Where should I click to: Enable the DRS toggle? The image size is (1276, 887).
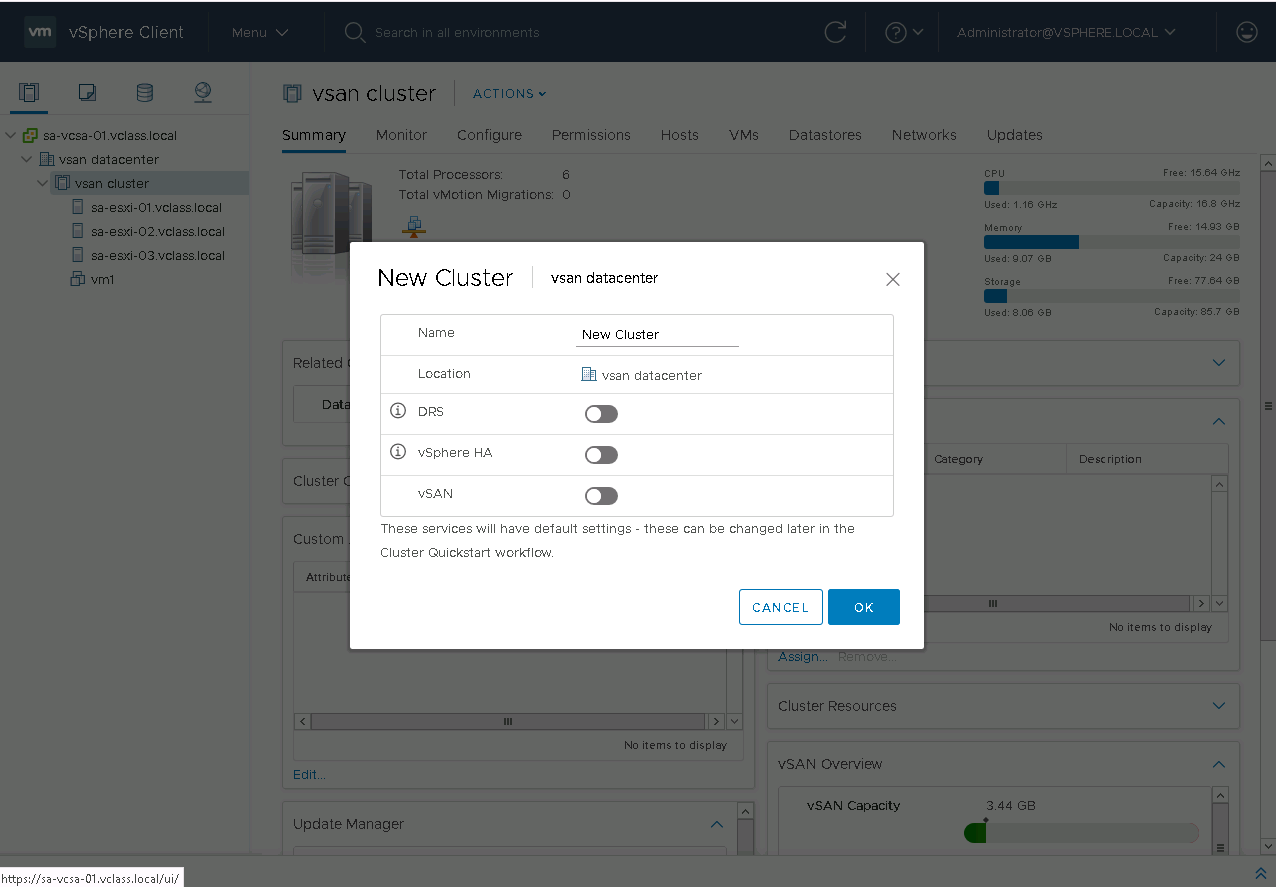[601, 414]
